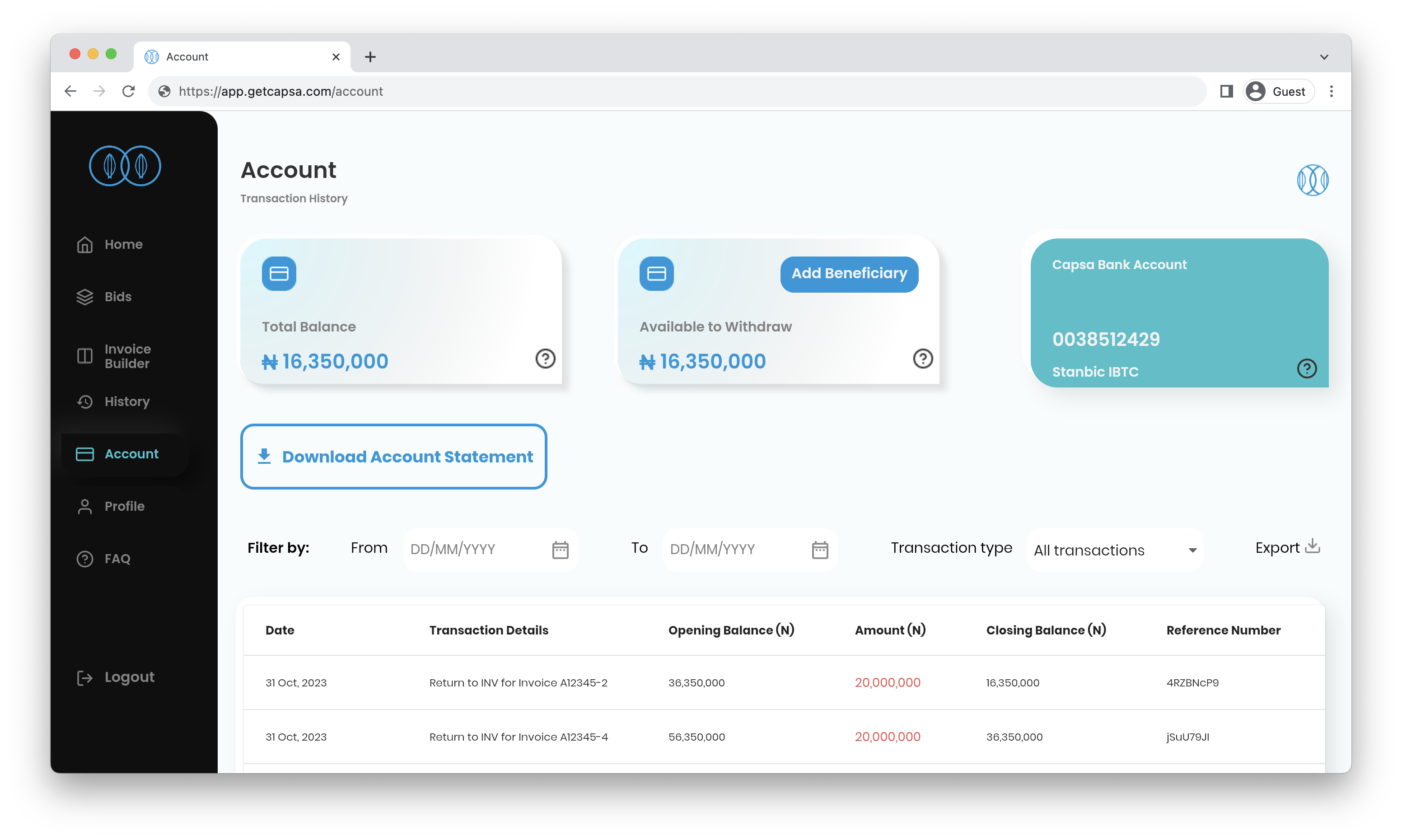Click the download arrow icon in statement button
1402x840 pixels.
(x=264, y=456)
